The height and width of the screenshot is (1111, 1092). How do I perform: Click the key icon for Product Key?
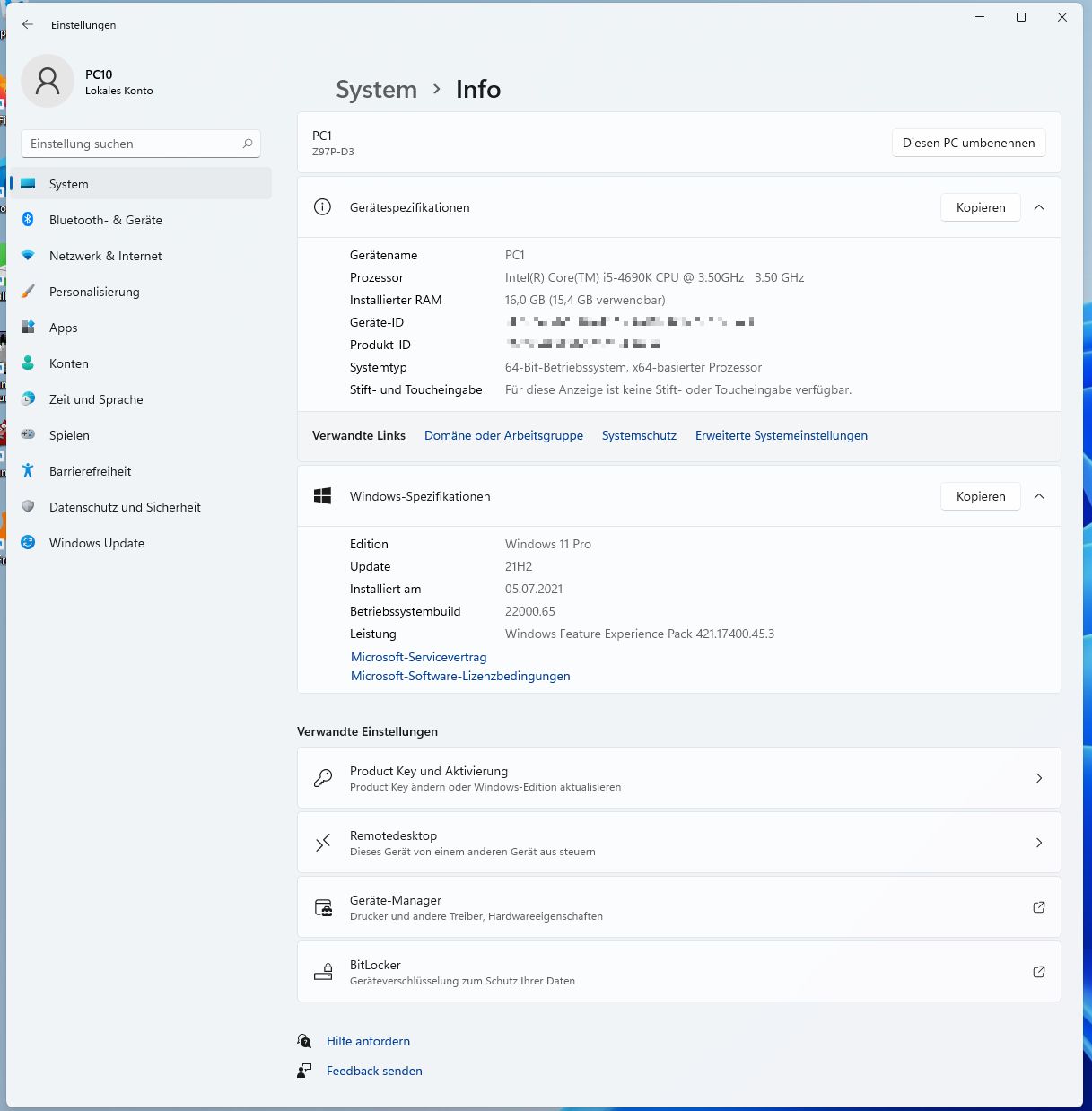(x=323, y=778)
